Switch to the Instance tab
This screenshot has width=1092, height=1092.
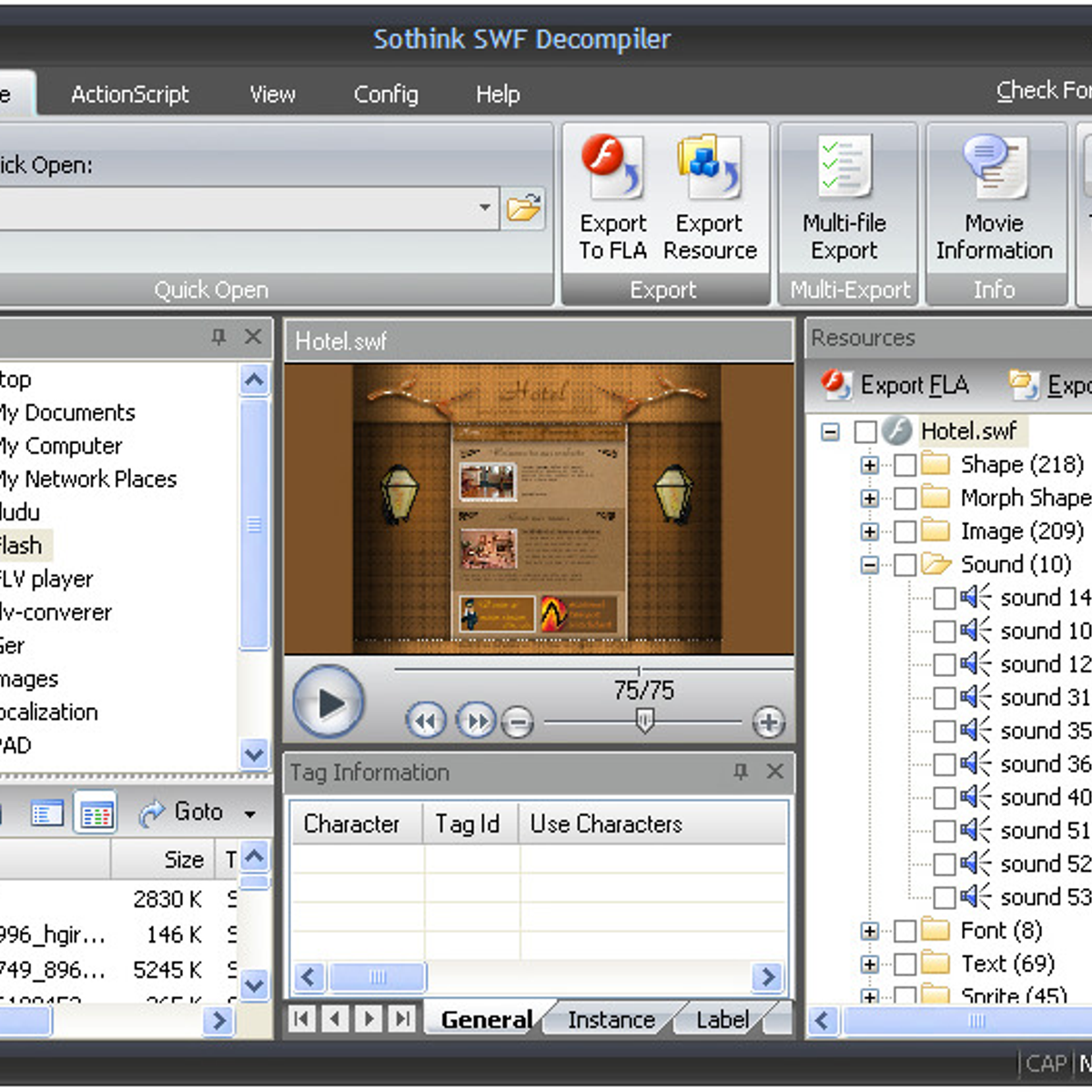pyautogui.click(x=611, y=1020)
